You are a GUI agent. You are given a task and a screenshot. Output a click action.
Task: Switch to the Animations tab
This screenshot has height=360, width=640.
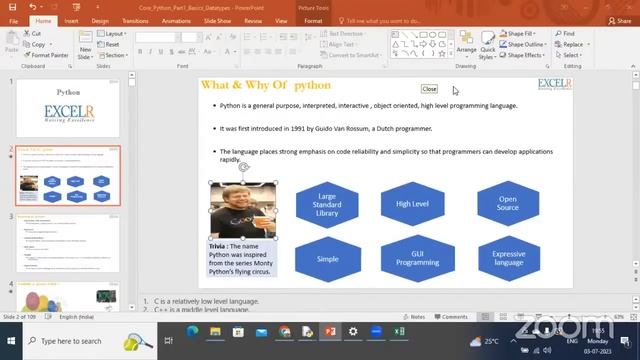point(176,21)
